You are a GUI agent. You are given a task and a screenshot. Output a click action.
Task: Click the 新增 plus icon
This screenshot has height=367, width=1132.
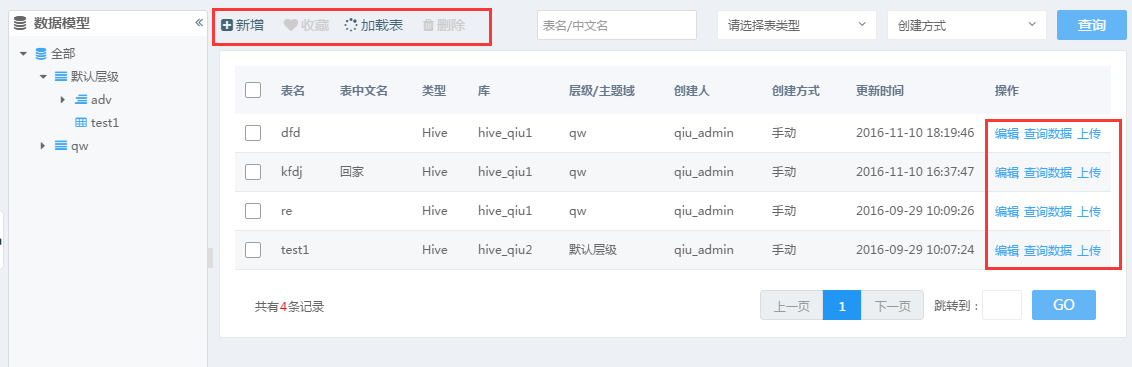click(x=227, y=25)
